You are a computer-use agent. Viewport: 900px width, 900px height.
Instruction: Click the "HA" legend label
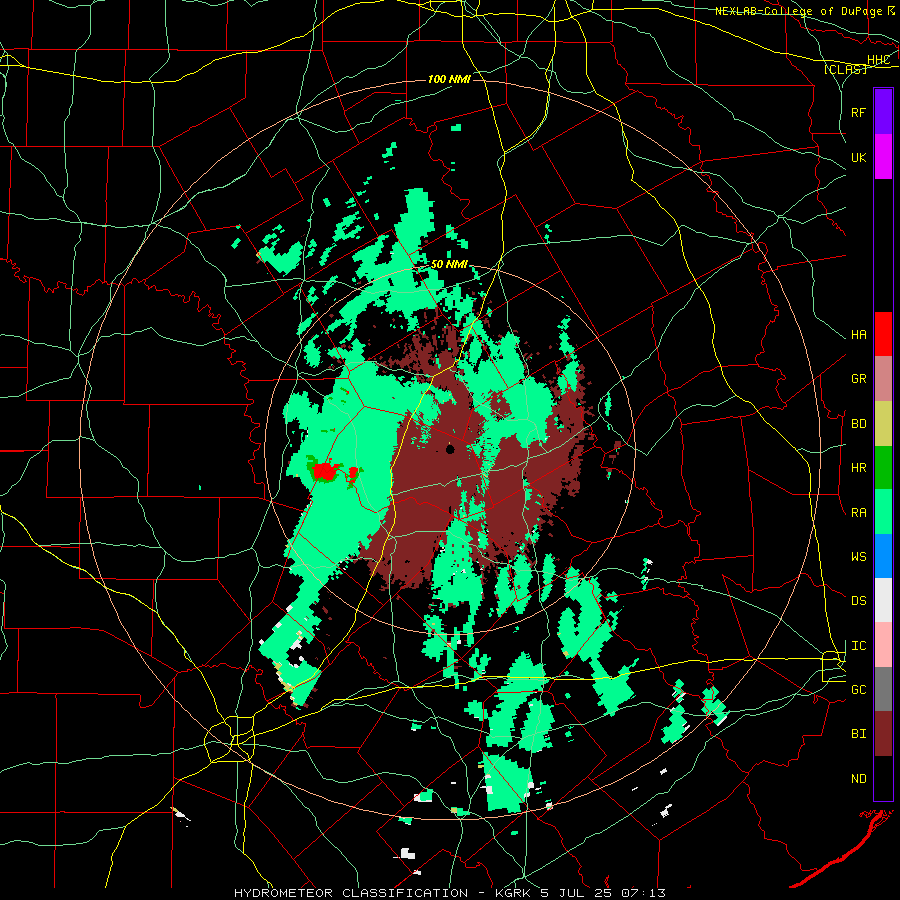[858, 335]
